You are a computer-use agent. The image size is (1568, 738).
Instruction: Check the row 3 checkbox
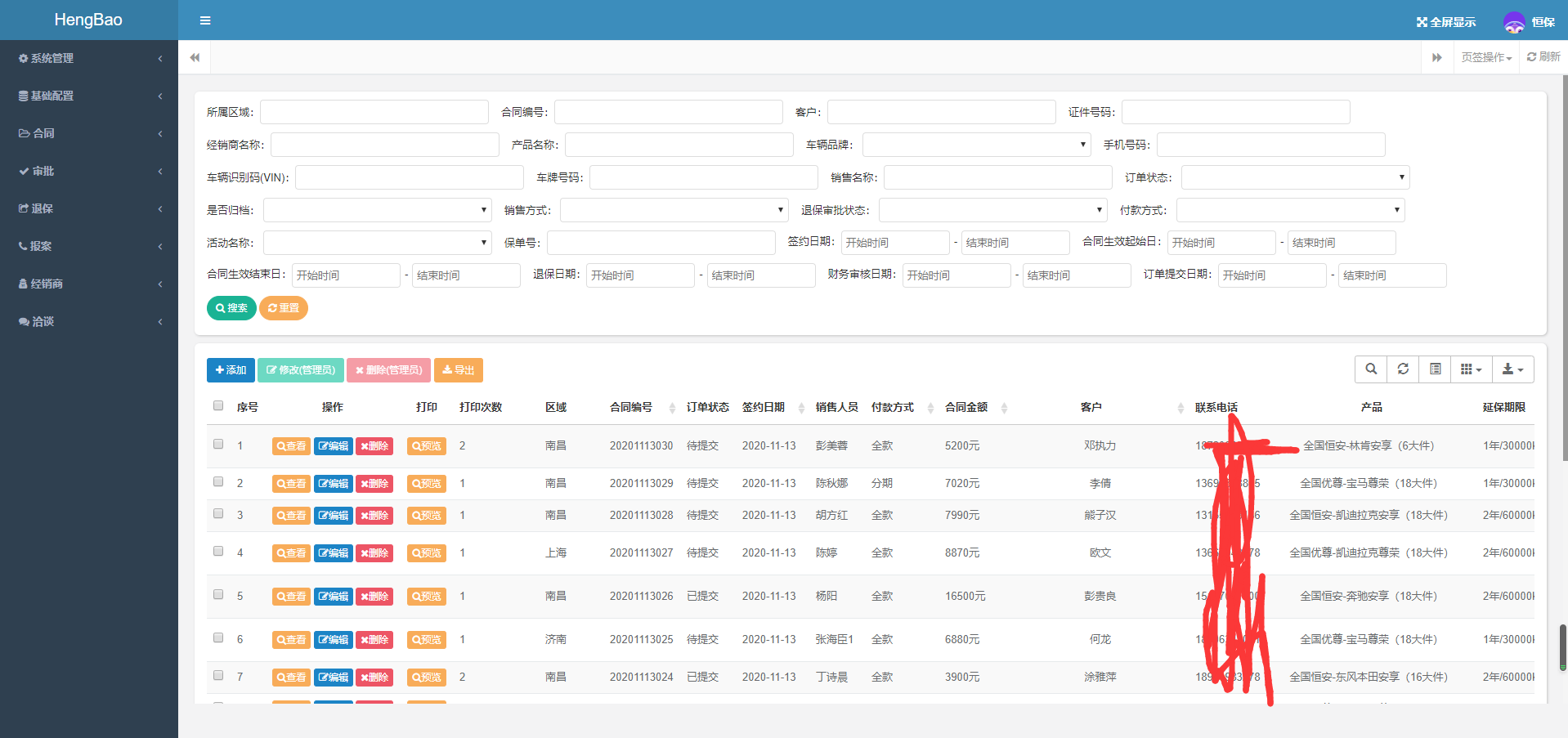click(218, 513)
